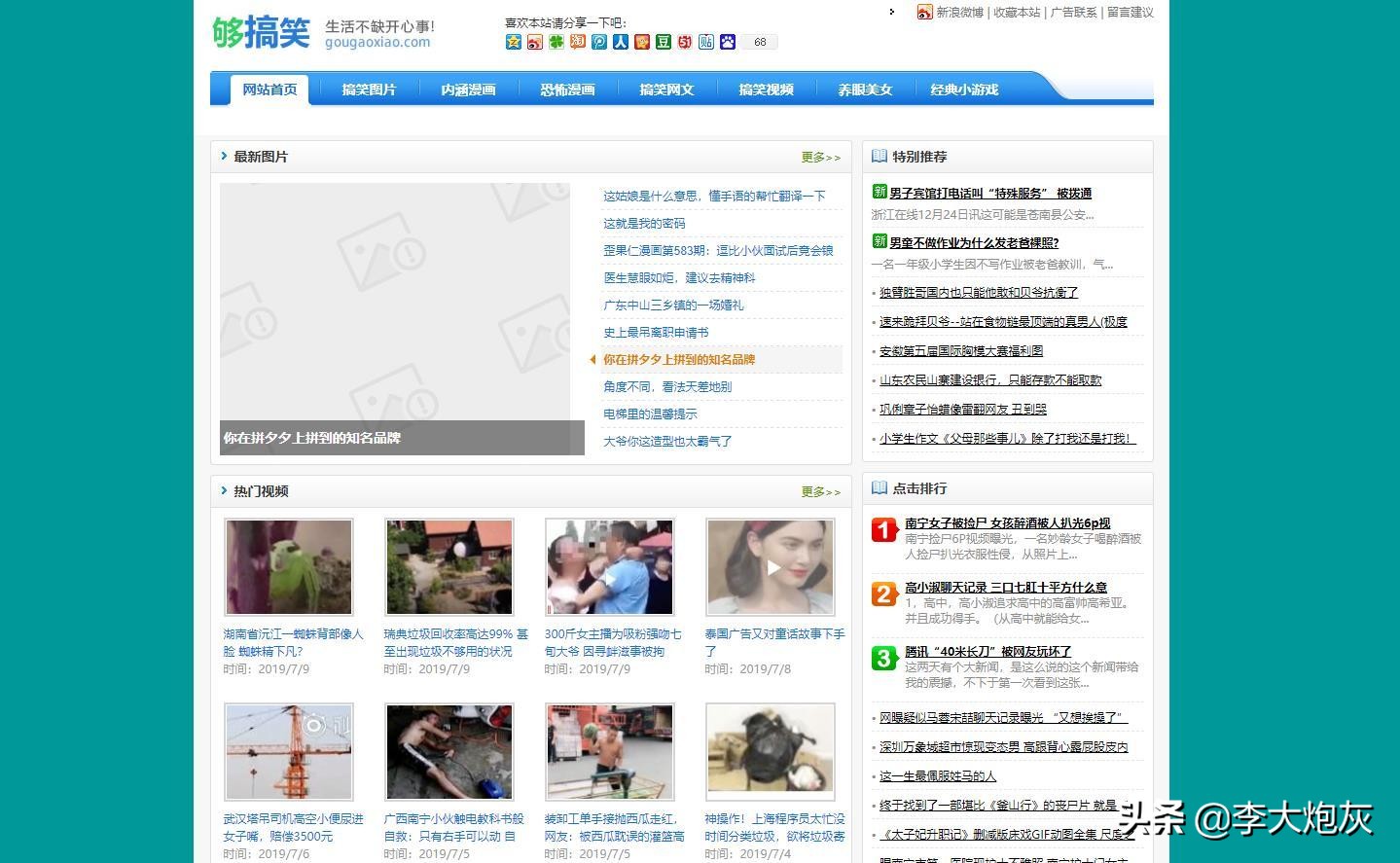The width and height of the screenshot is (1400, 863).
Task: Click the red 51.com share icon
Action: point(685,42)
